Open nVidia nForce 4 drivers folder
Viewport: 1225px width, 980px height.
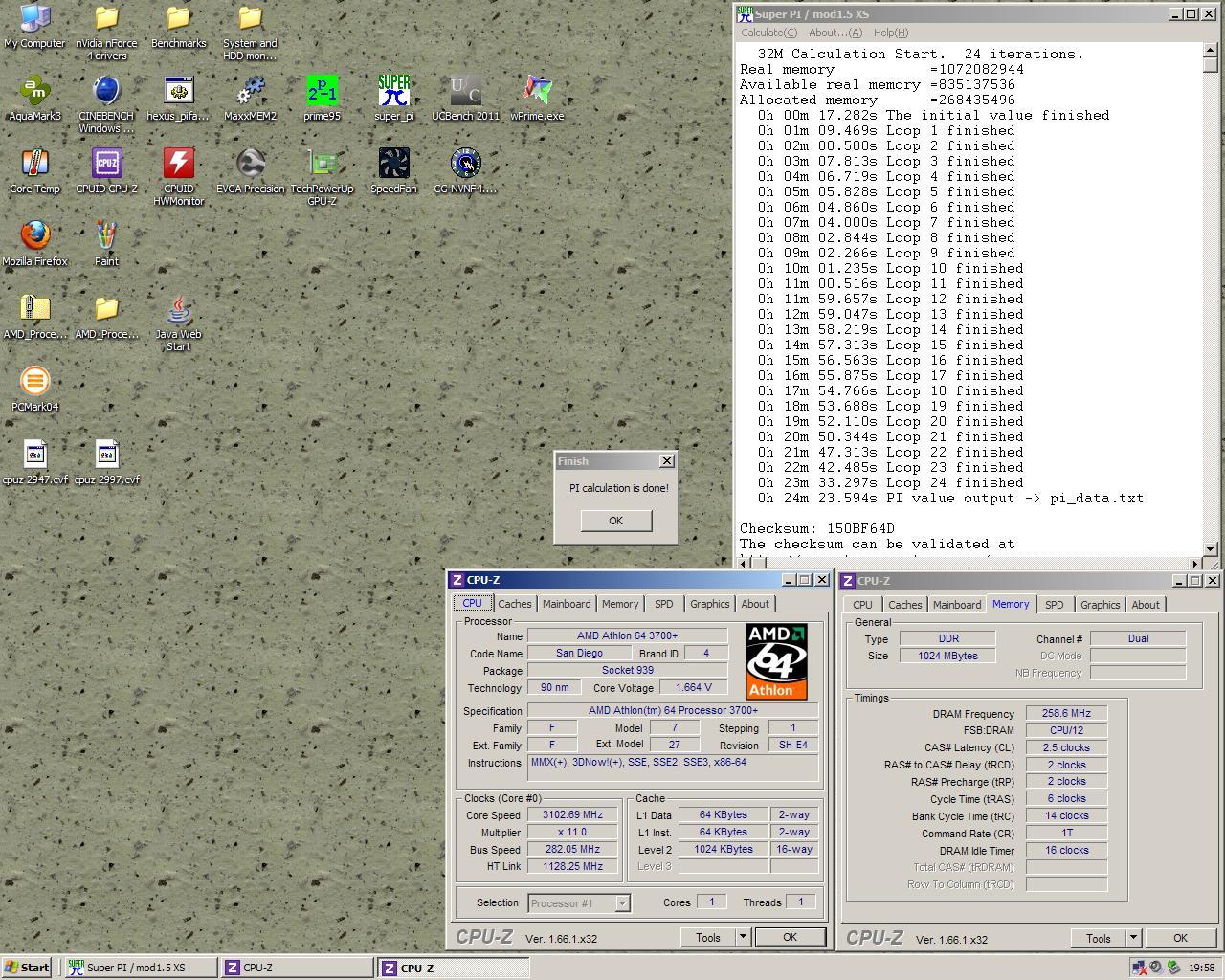[x=106, y=32]
